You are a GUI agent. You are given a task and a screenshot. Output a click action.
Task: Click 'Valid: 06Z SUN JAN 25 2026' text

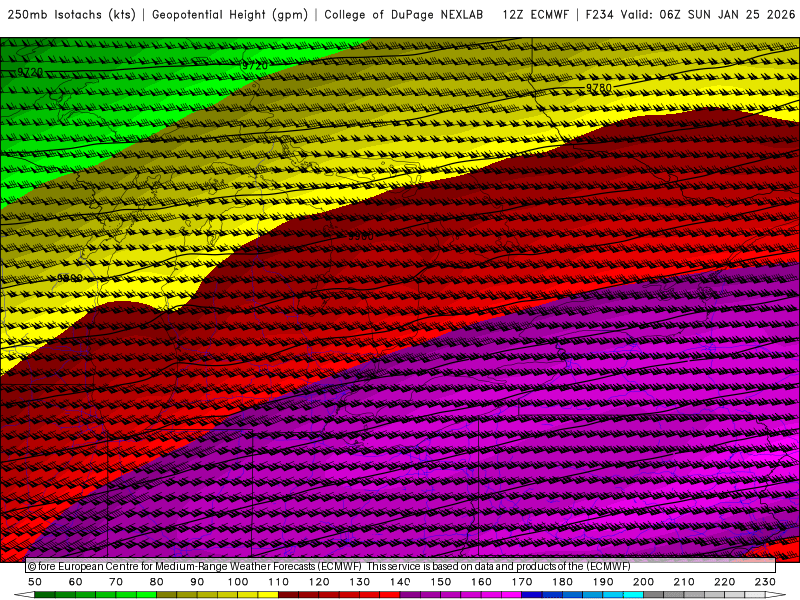[708, 15]
